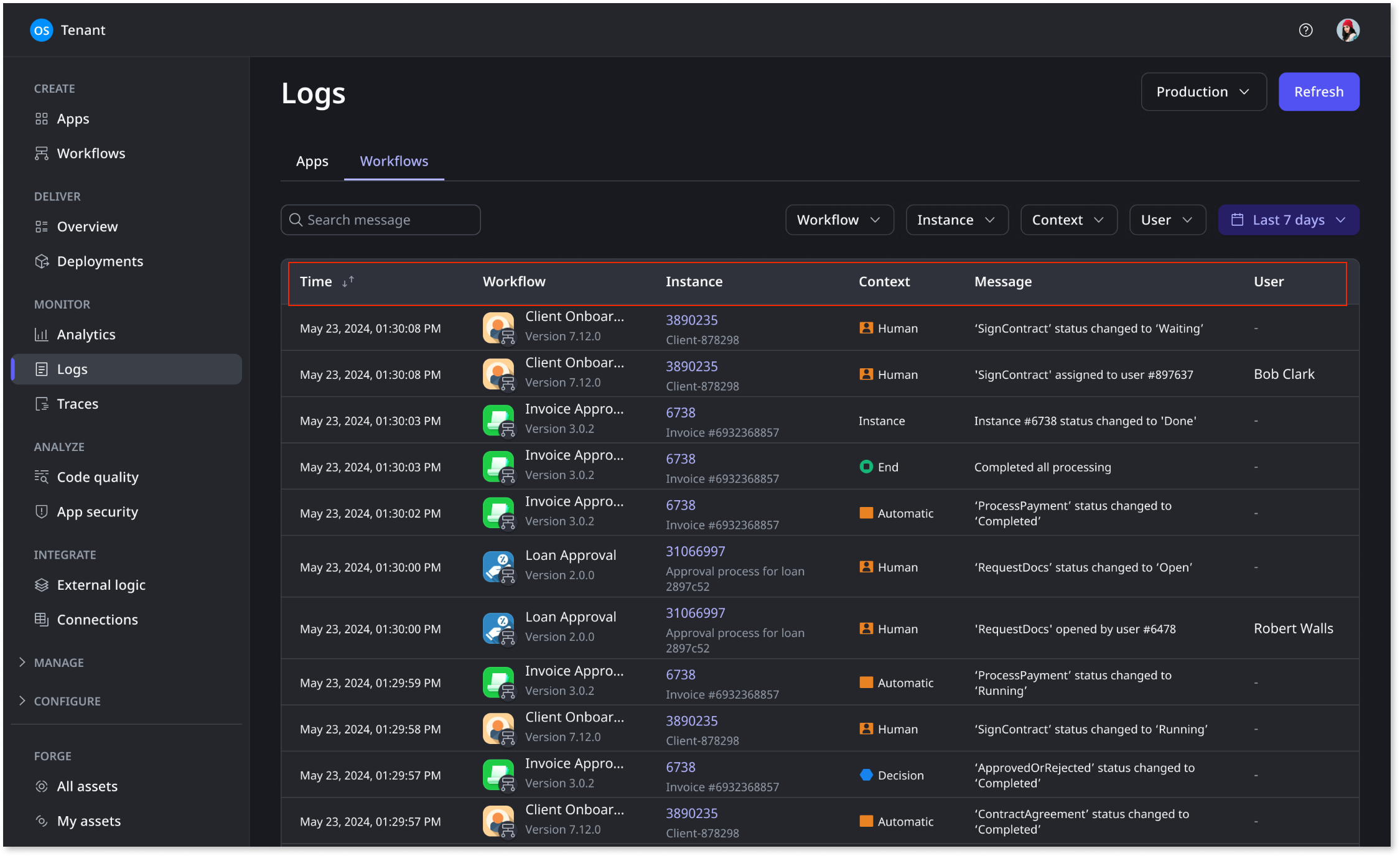Click the help question-mark icon

click(x=1305, y=30)
